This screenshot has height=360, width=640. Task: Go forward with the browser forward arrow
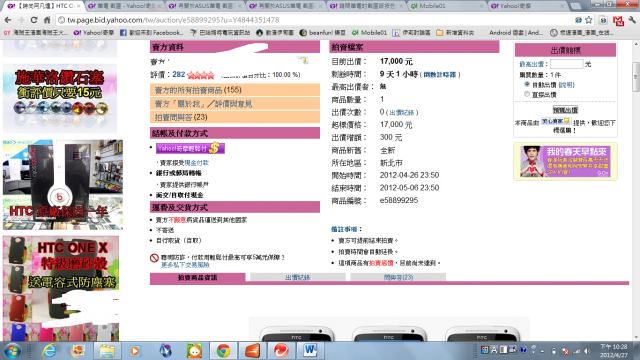(21, 20)
